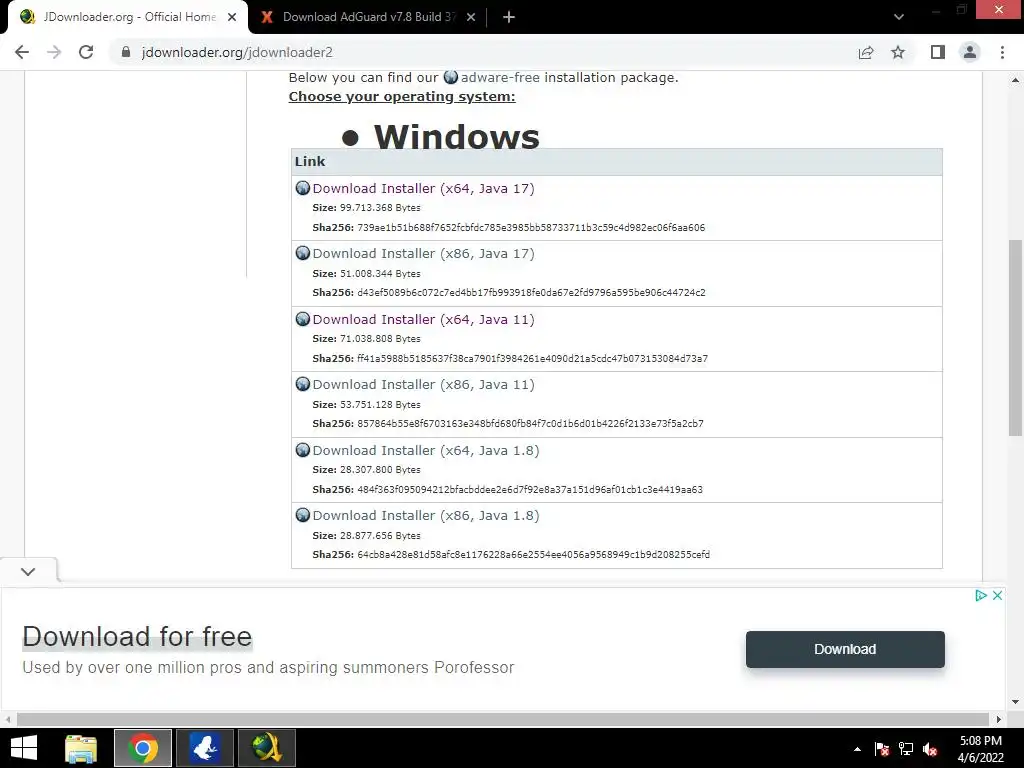
Task: Click the page scroll-down arrow
Action: (1015, 702)
